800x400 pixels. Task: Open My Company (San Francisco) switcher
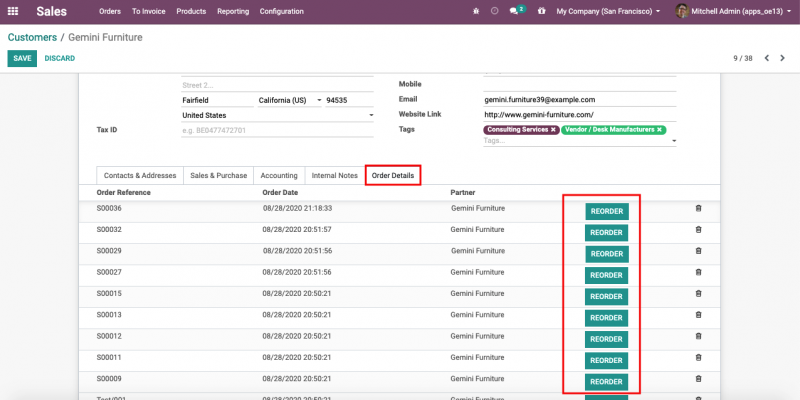pos(608,11)
